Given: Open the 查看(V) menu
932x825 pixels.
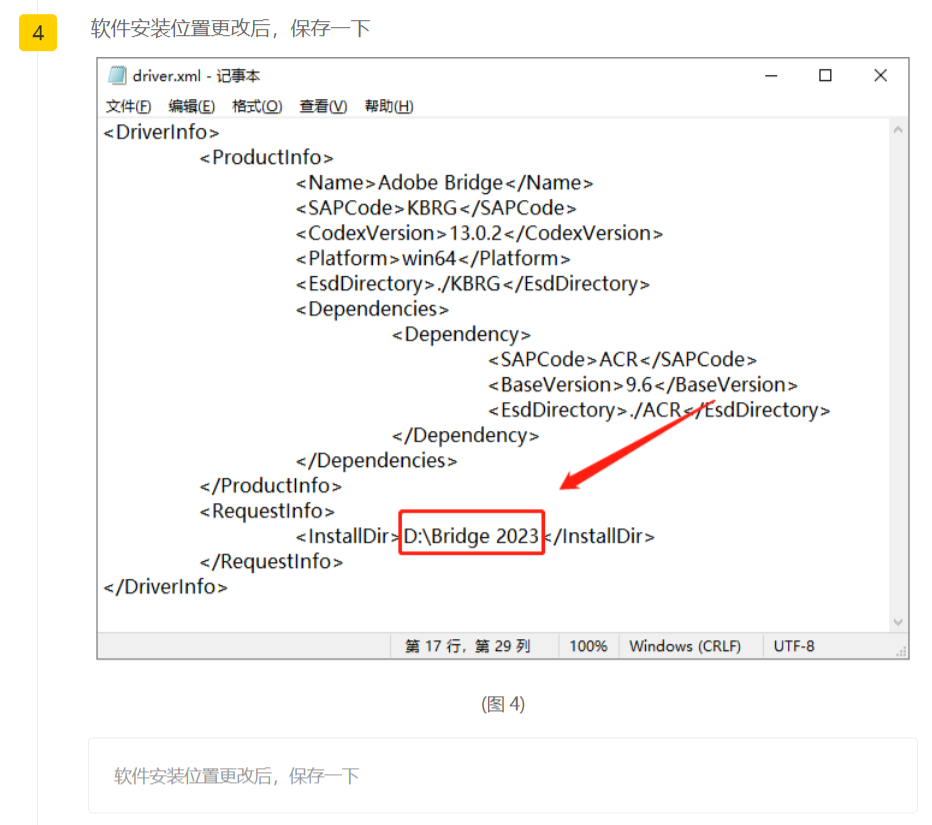Looking at the screenshot, I should click(x=323, y=106).
